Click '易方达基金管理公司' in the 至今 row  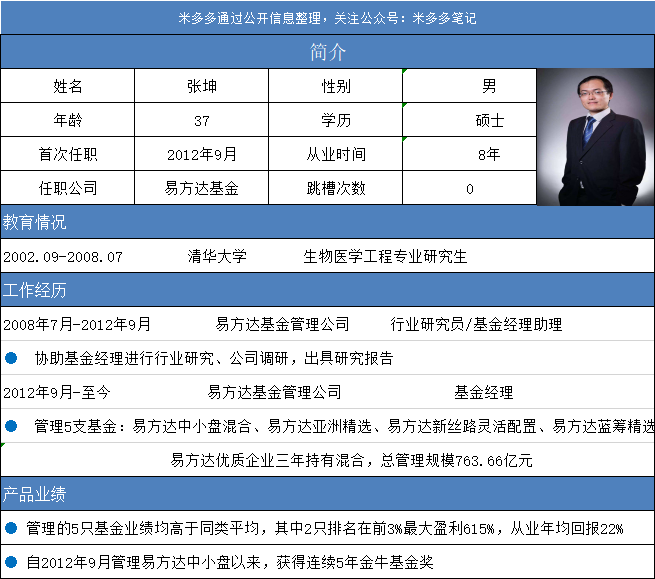tap(274, 392)
